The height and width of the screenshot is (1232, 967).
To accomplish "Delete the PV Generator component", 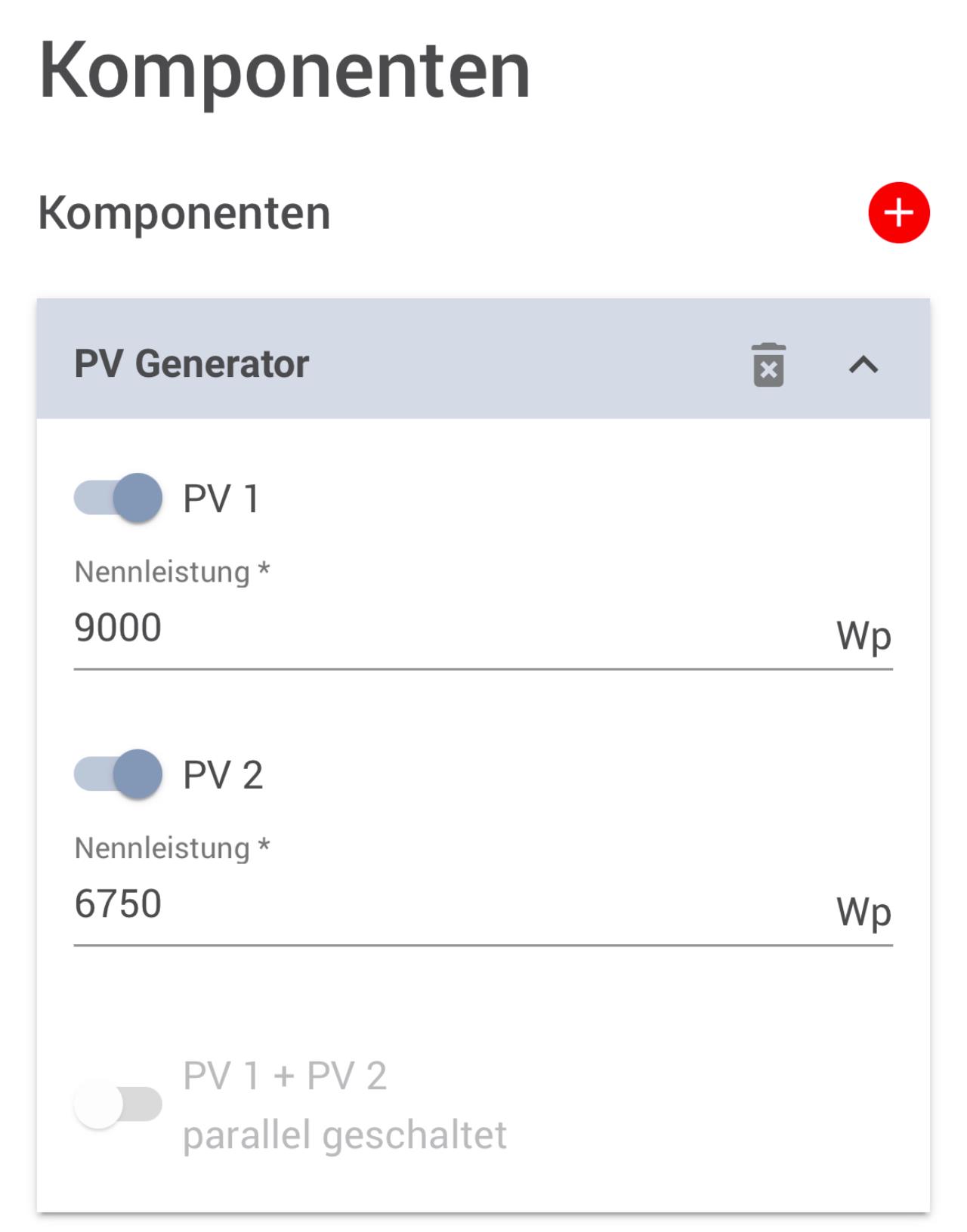I will (768, 365).
